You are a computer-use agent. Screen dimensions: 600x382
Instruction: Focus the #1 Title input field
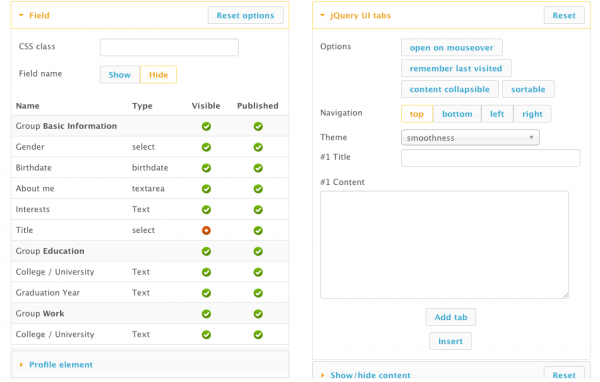tap(491, 158)
